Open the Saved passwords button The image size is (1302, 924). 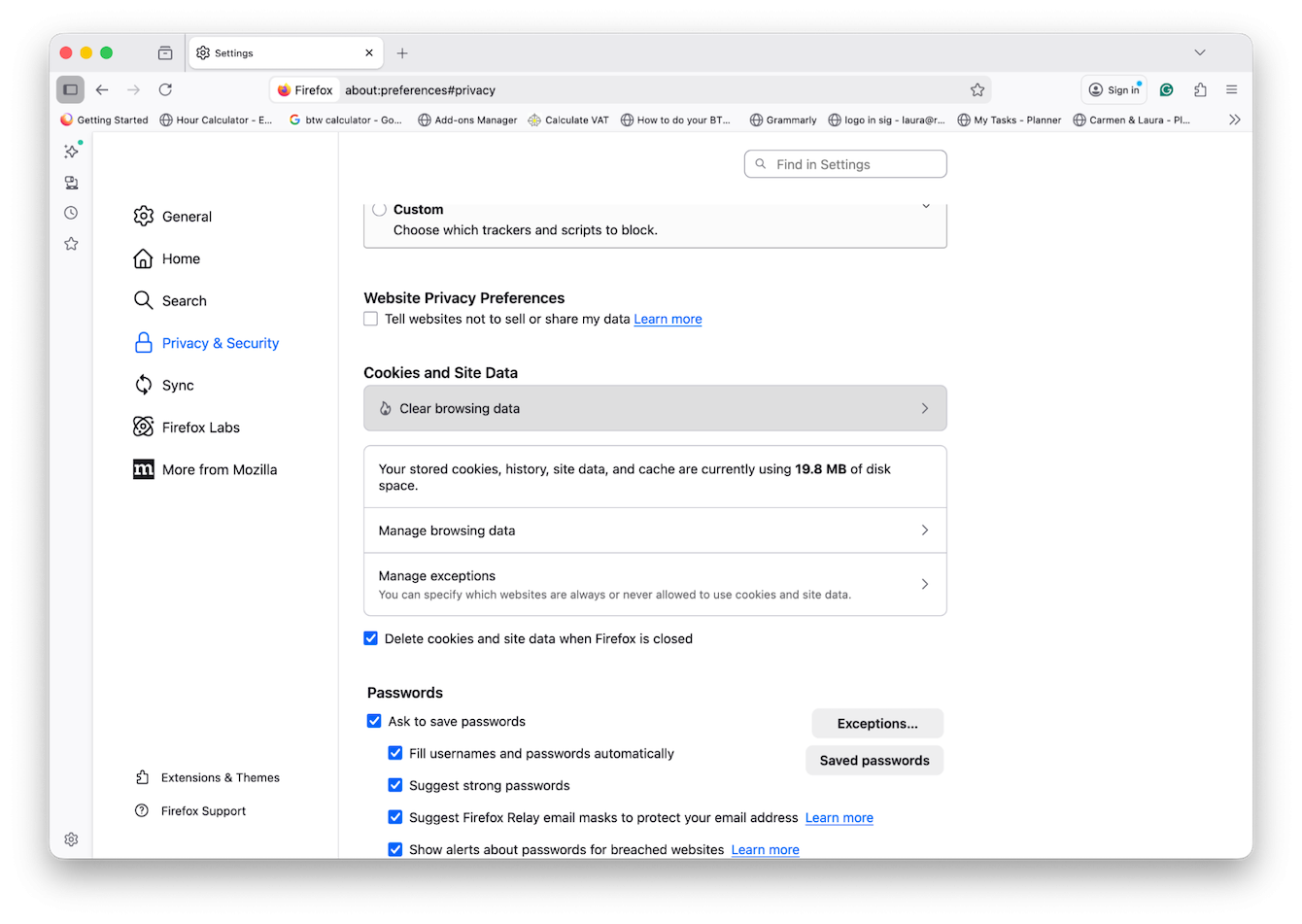point(874,760)
